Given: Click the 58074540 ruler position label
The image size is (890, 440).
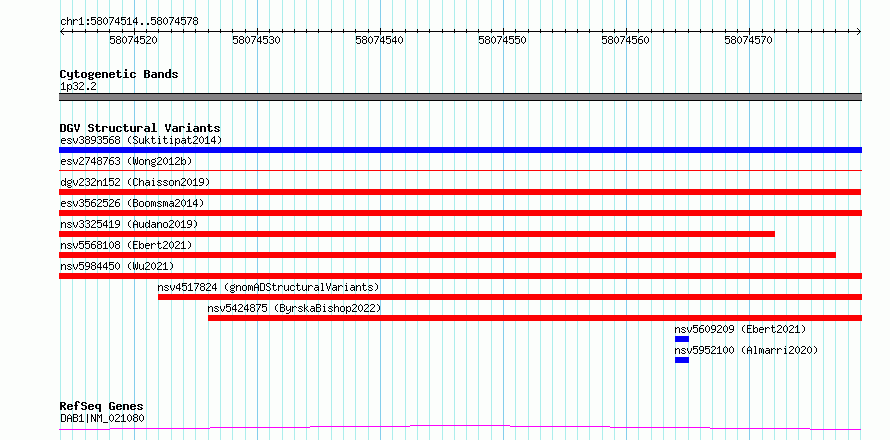Looking at the screenshot, I should 380,40.
